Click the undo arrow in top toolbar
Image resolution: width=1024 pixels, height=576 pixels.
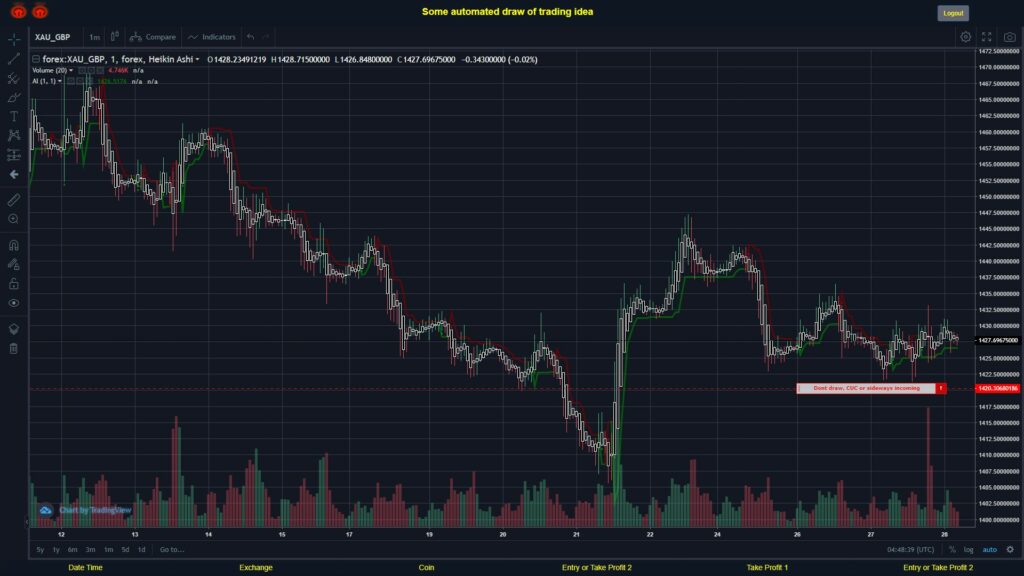click(x=251, y=37)
